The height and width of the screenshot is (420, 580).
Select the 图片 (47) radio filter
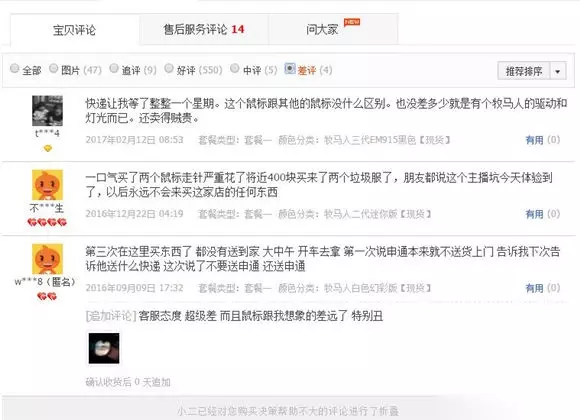(x=54, y=68)
